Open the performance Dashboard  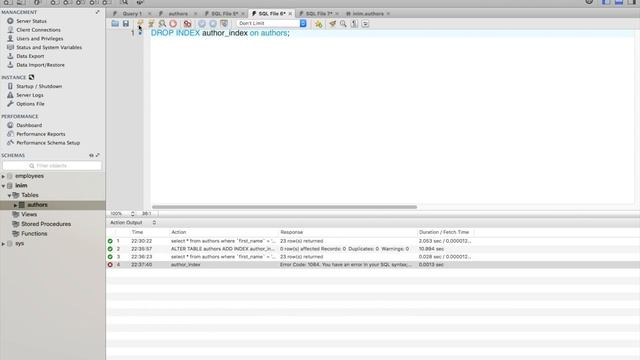coord(29,125)
